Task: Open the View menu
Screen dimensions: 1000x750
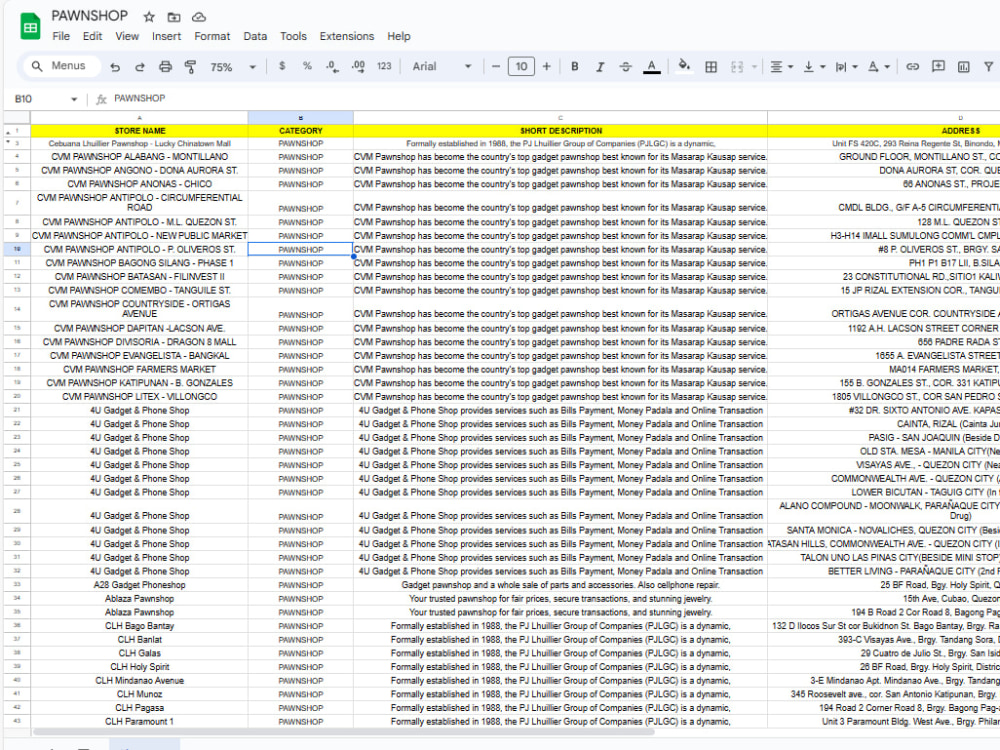Action: pos(127,36)
